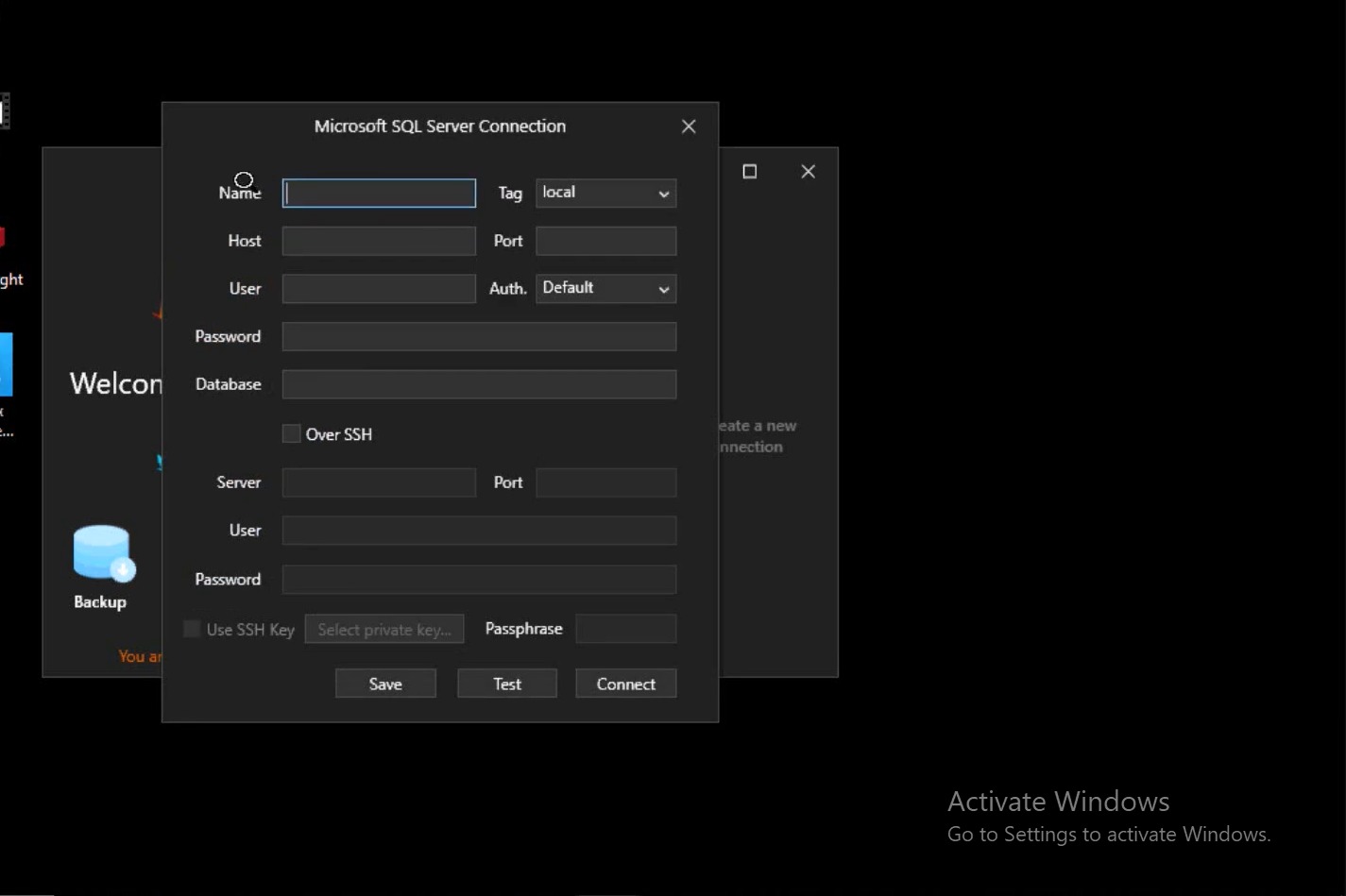
Task: Open the Auth. dropdown showing Default
Action: [605, 289]
